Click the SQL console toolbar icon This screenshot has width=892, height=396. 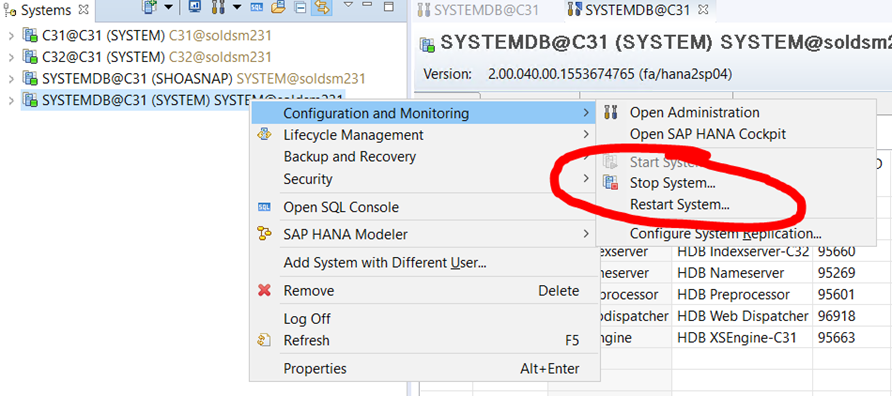(257, 8)
